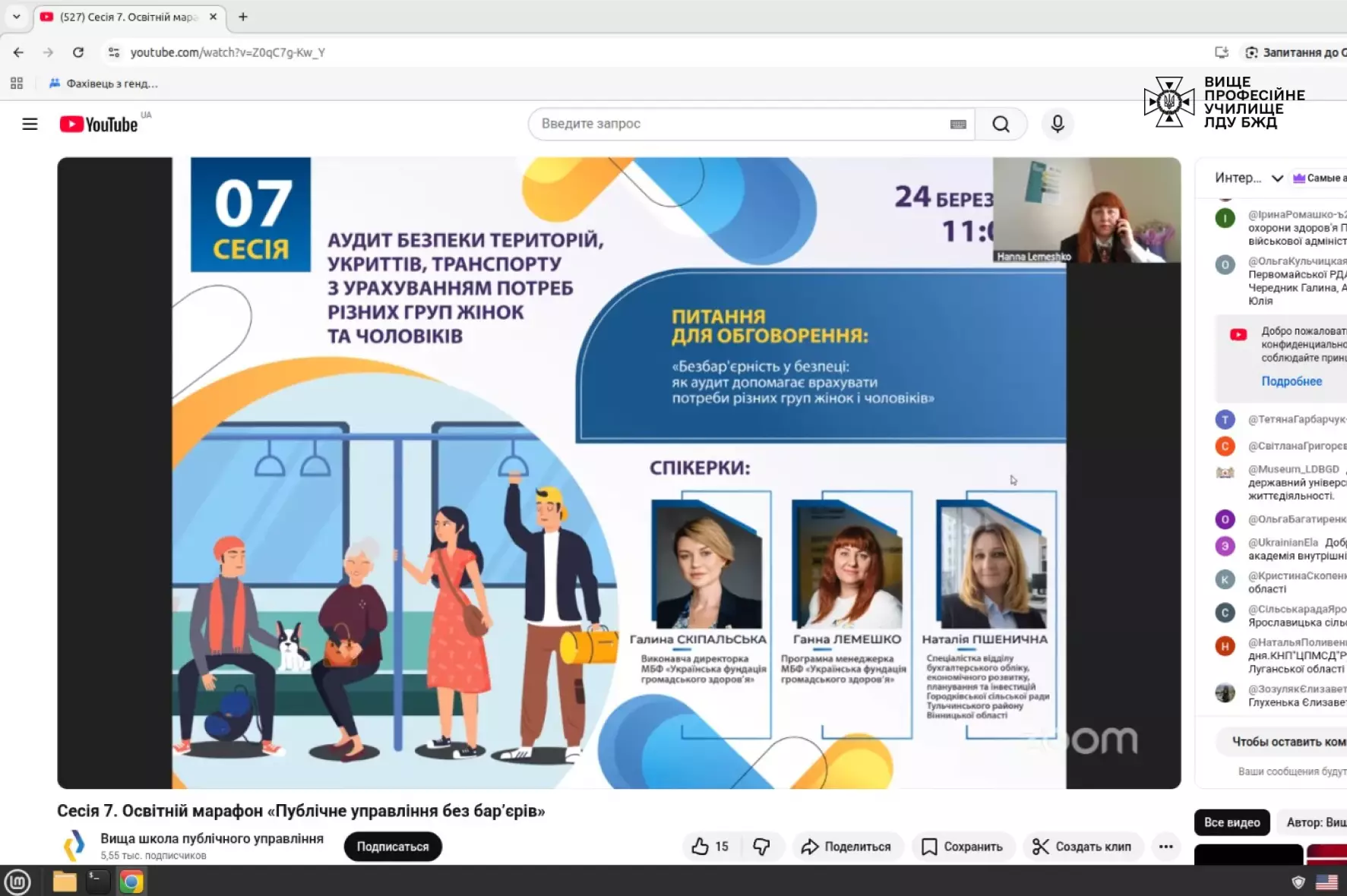Screen dimensions: 1347x896
Task: Click the search magnifier button
Action: pyautogui.click(x=1001, y=124)
